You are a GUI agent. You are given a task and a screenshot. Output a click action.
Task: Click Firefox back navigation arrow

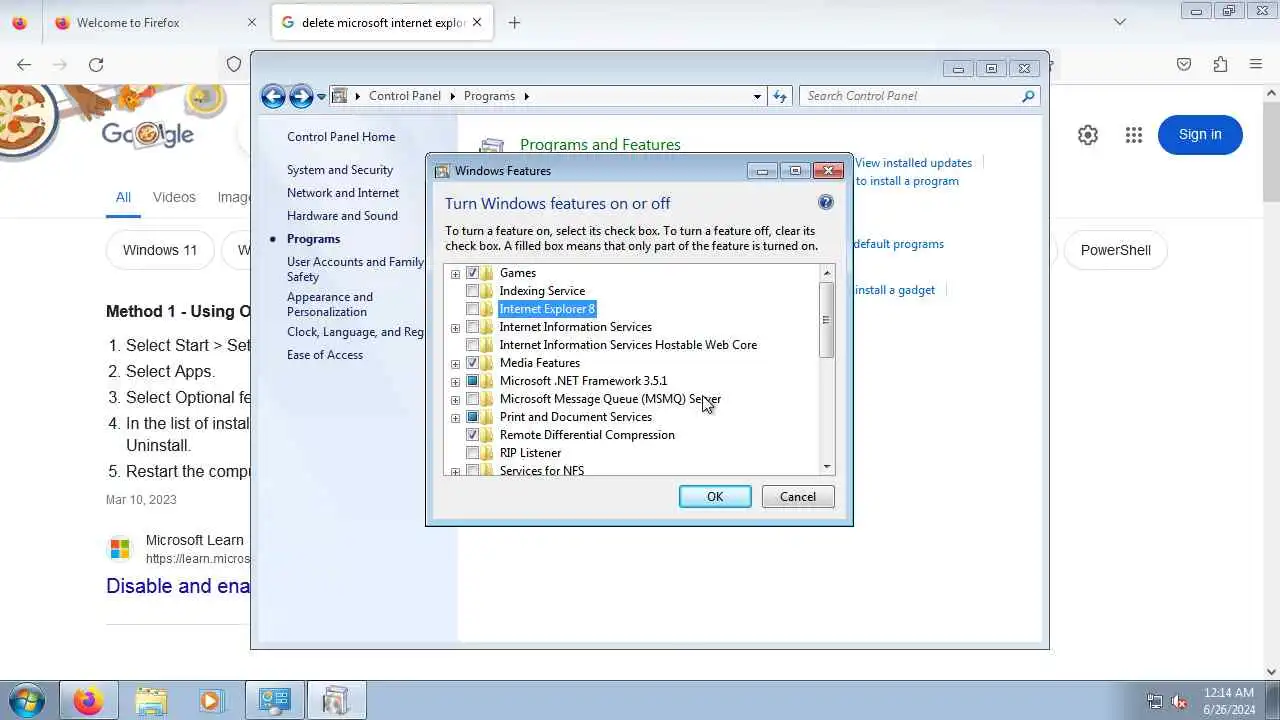[x=24, y=64]
